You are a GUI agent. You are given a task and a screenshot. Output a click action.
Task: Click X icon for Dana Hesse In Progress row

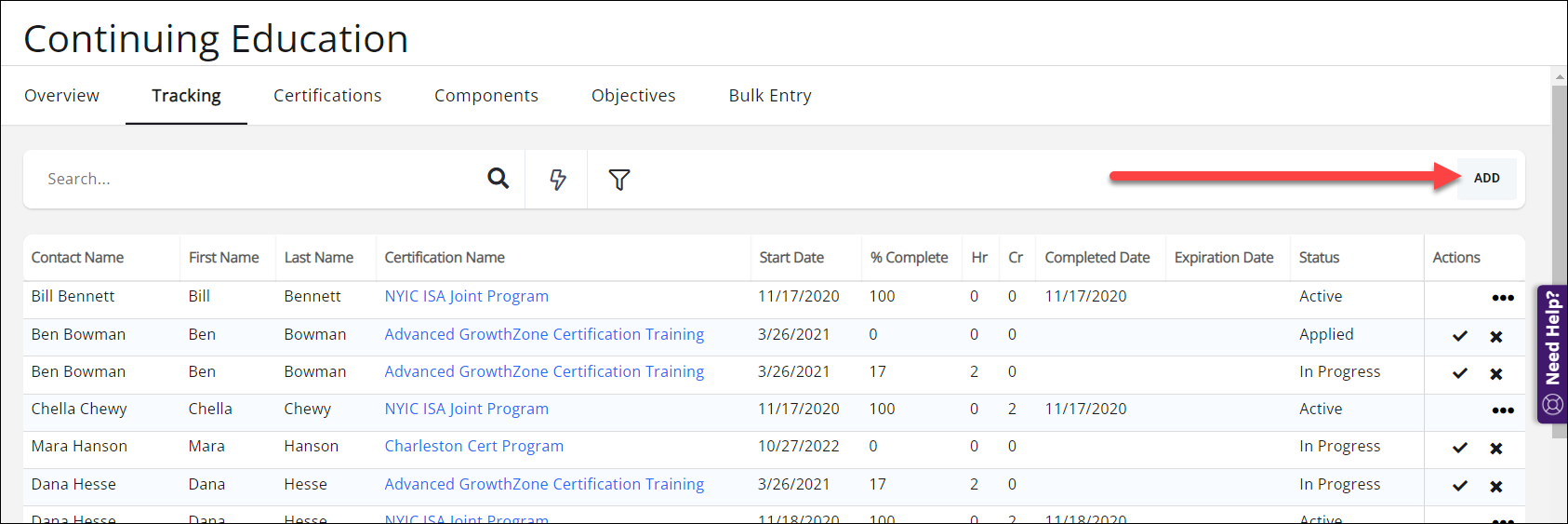1496,486
